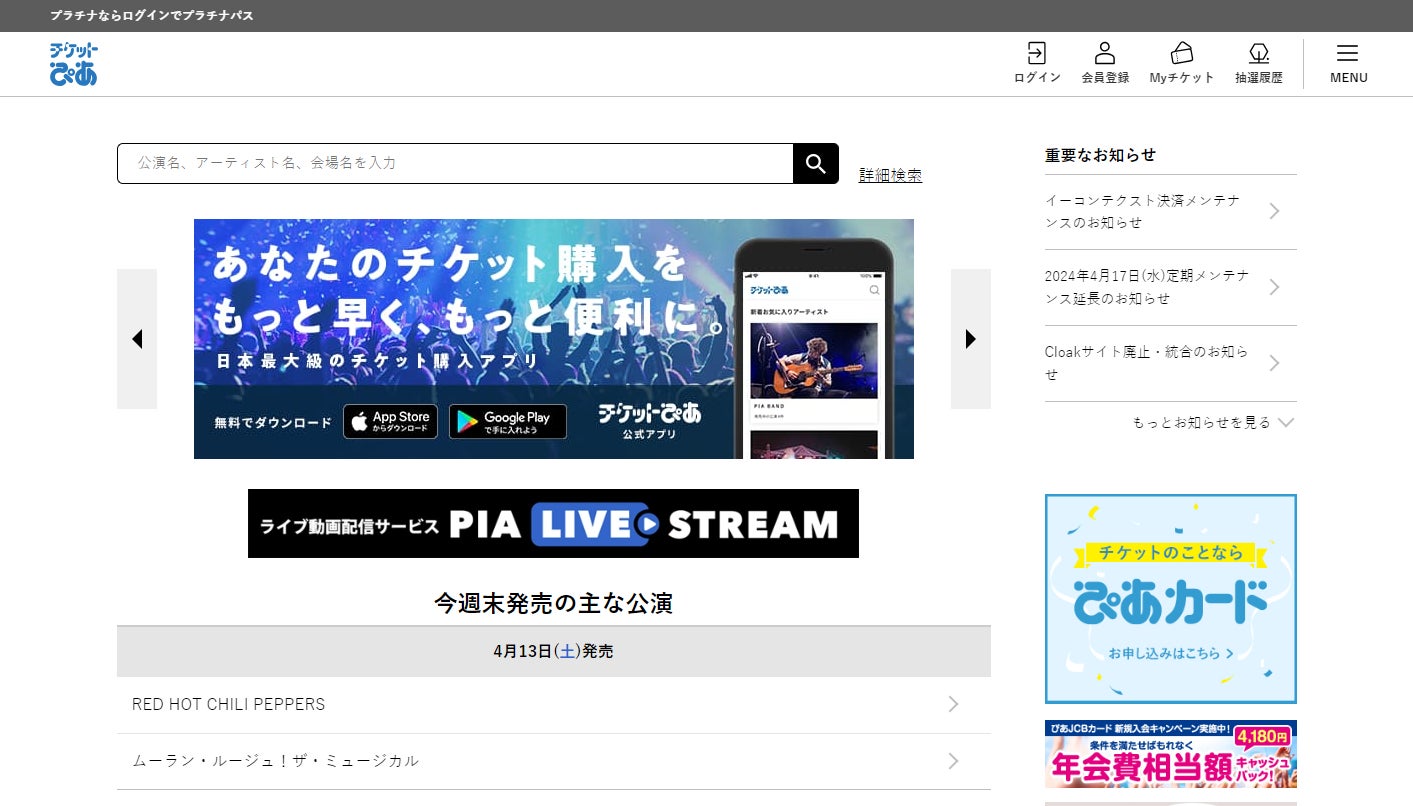Open 2024年4月17日 定期メンテナンス延長 notice
1413x806 pixels.
pyautogui.click(x=1171, y=288)
